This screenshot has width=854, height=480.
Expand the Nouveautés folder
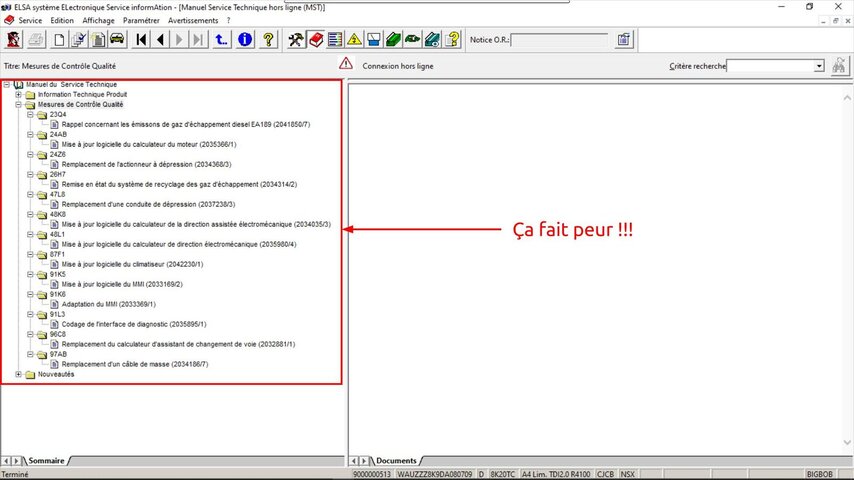[19, 374]
